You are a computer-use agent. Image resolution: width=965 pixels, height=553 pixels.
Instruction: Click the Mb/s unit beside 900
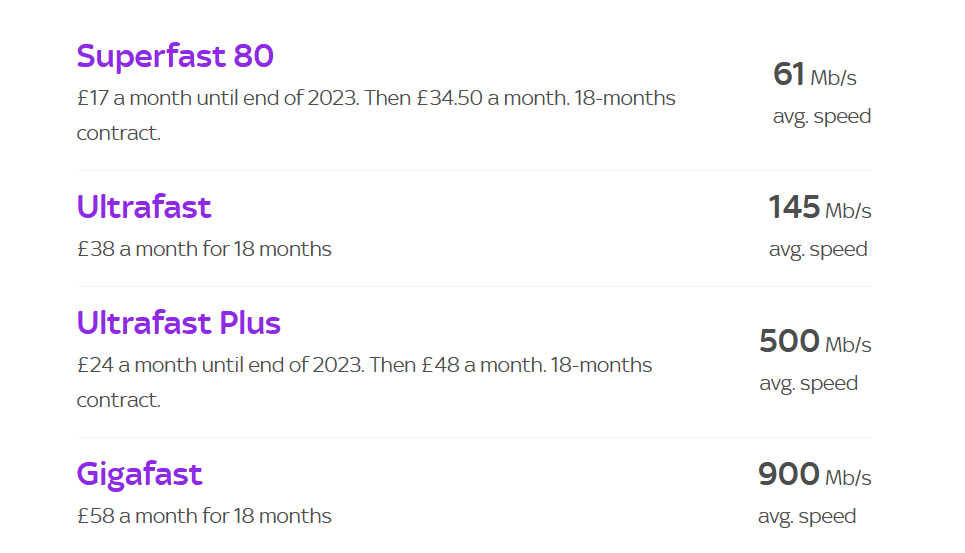(848, 478)
